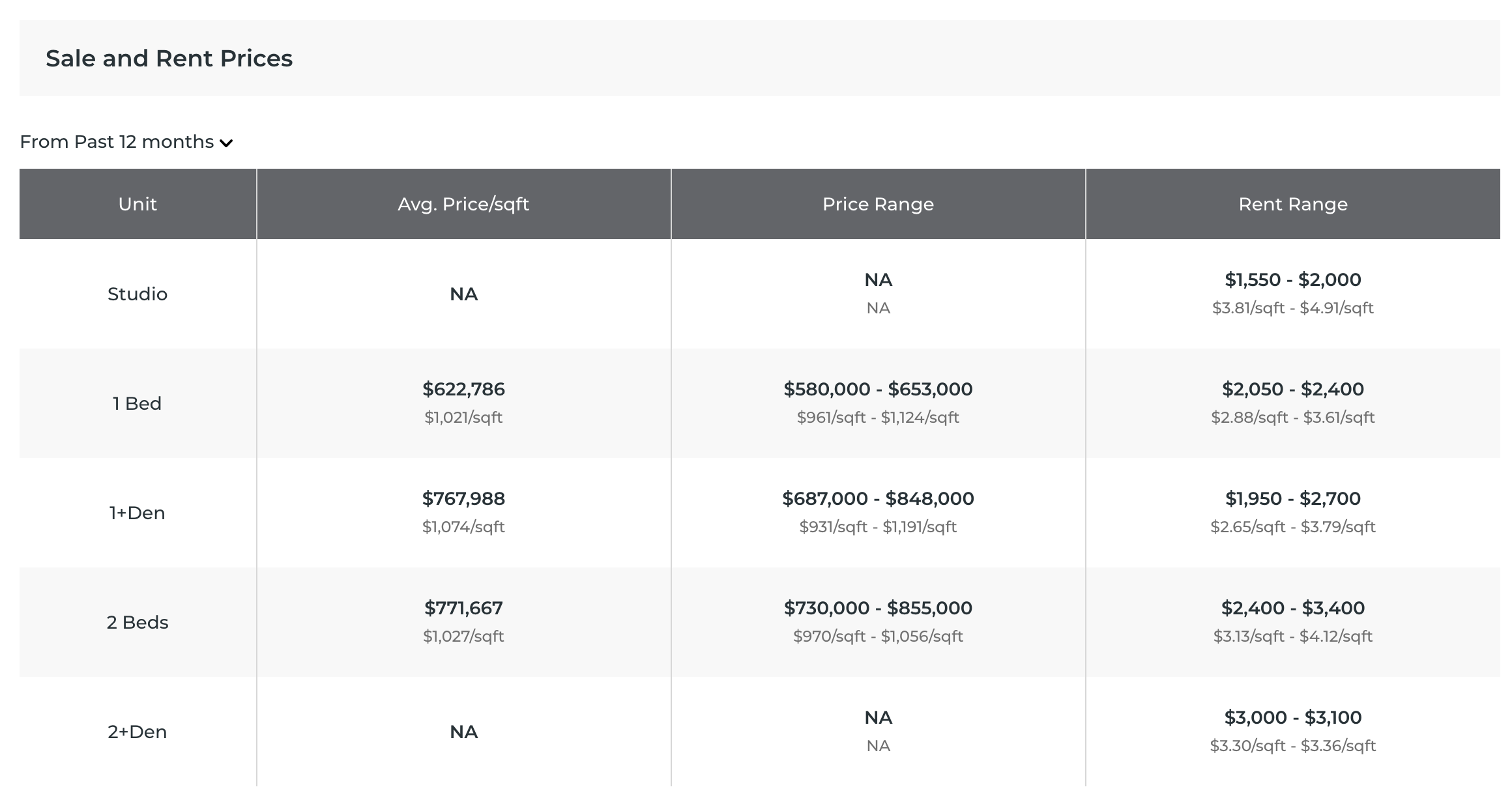Viewport: 1512px width, 800px height.
Task: Select the $687,000 - $848,000 price range
Action: (878, 499)
